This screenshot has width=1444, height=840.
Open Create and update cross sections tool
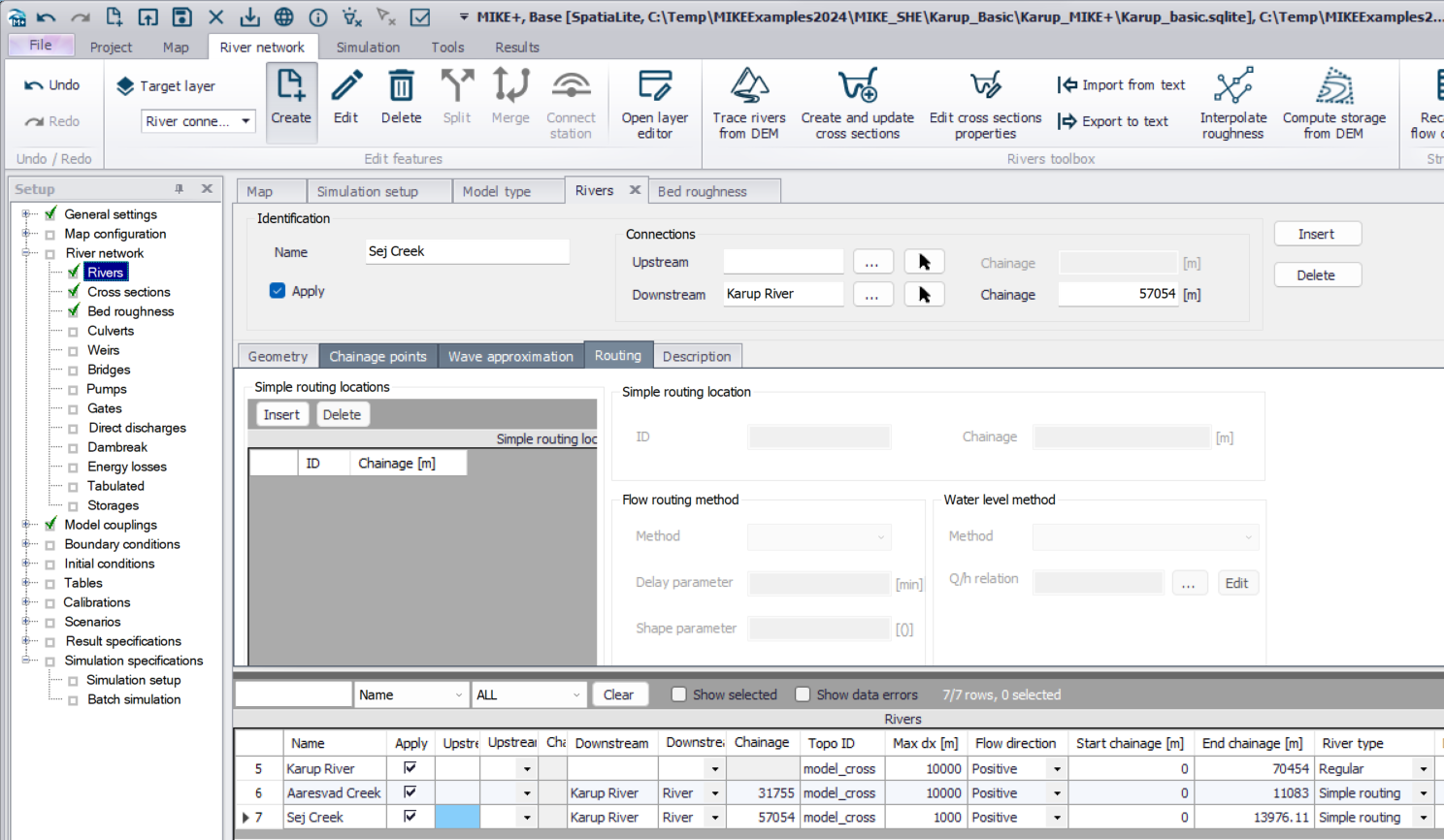click(858, 103)
